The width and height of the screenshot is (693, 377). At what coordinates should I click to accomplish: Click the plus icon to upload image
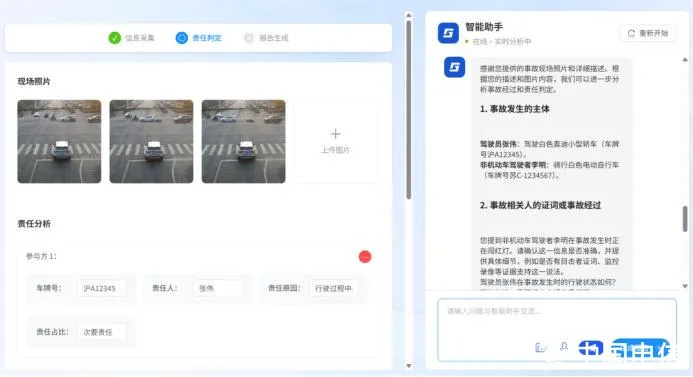point(335,134)
